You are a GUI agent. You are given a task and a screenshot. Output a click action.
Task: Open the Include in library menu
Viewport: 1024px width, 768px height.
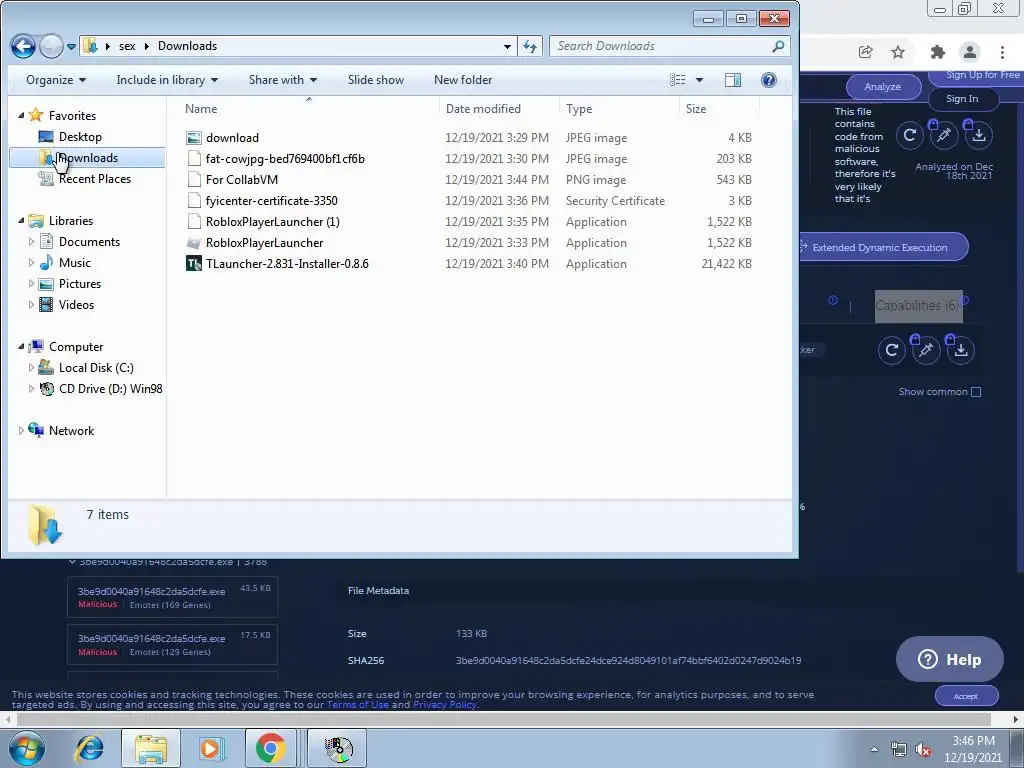pos(167,80)
